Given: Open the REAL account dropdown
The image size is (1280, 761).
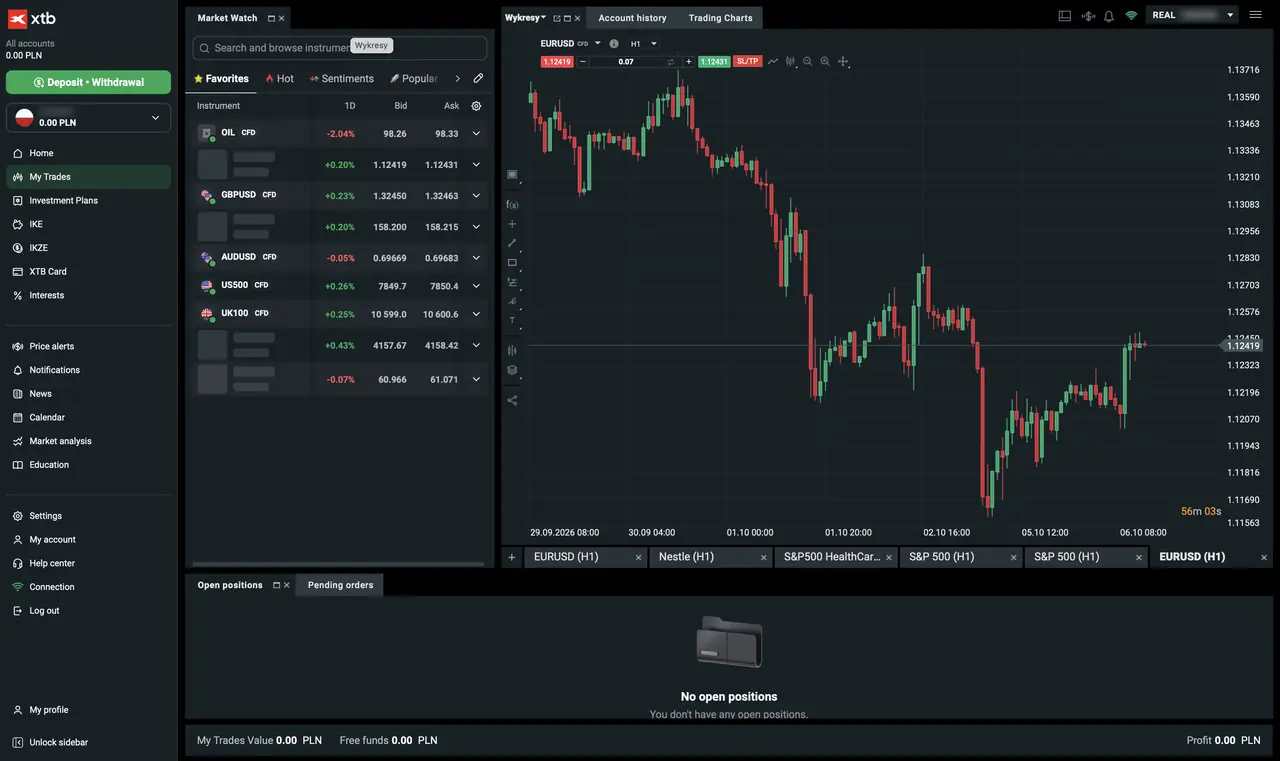Looking at the screenshot, I should pos(1193,15).
